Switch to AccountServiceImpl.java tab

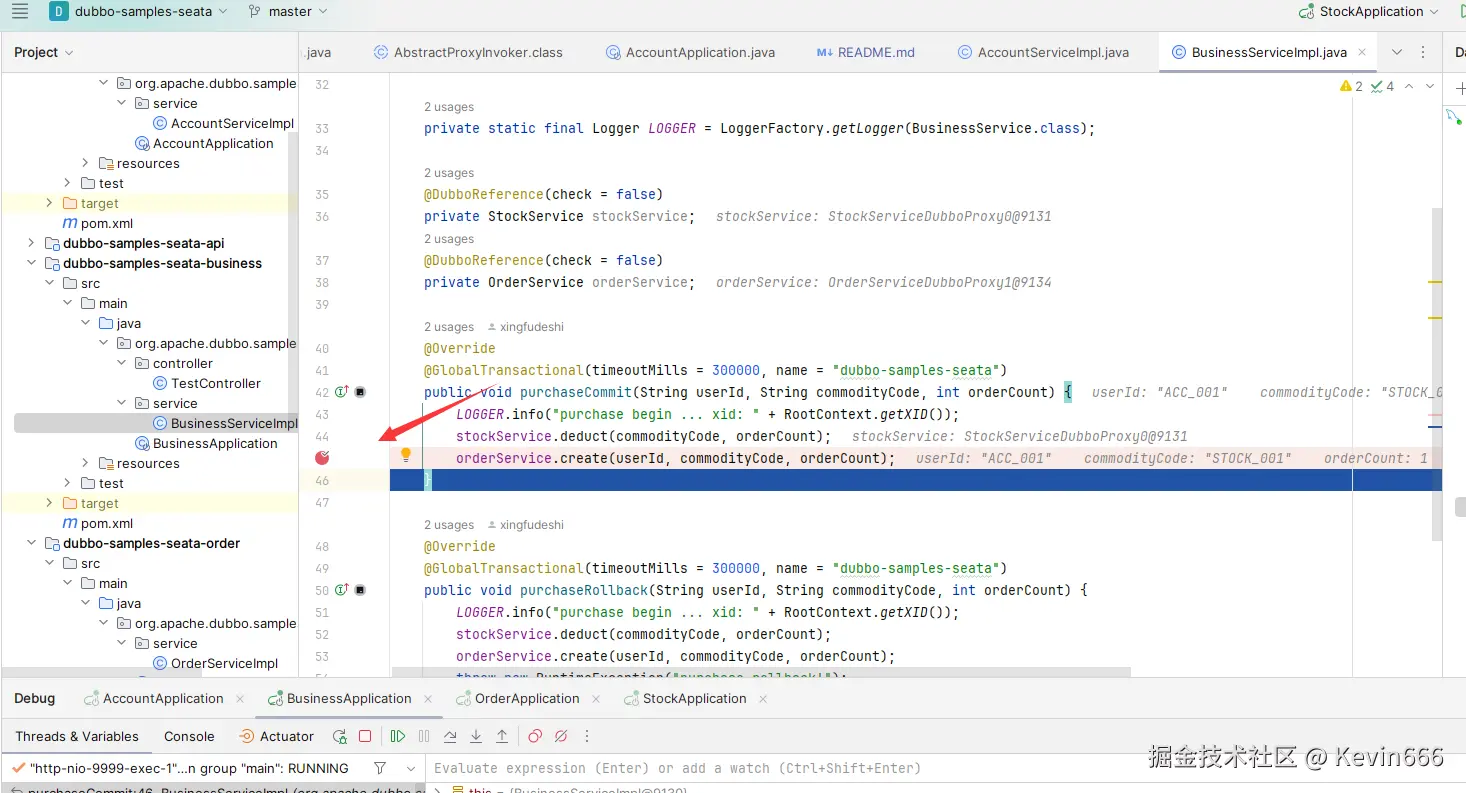pos(1043,52)
